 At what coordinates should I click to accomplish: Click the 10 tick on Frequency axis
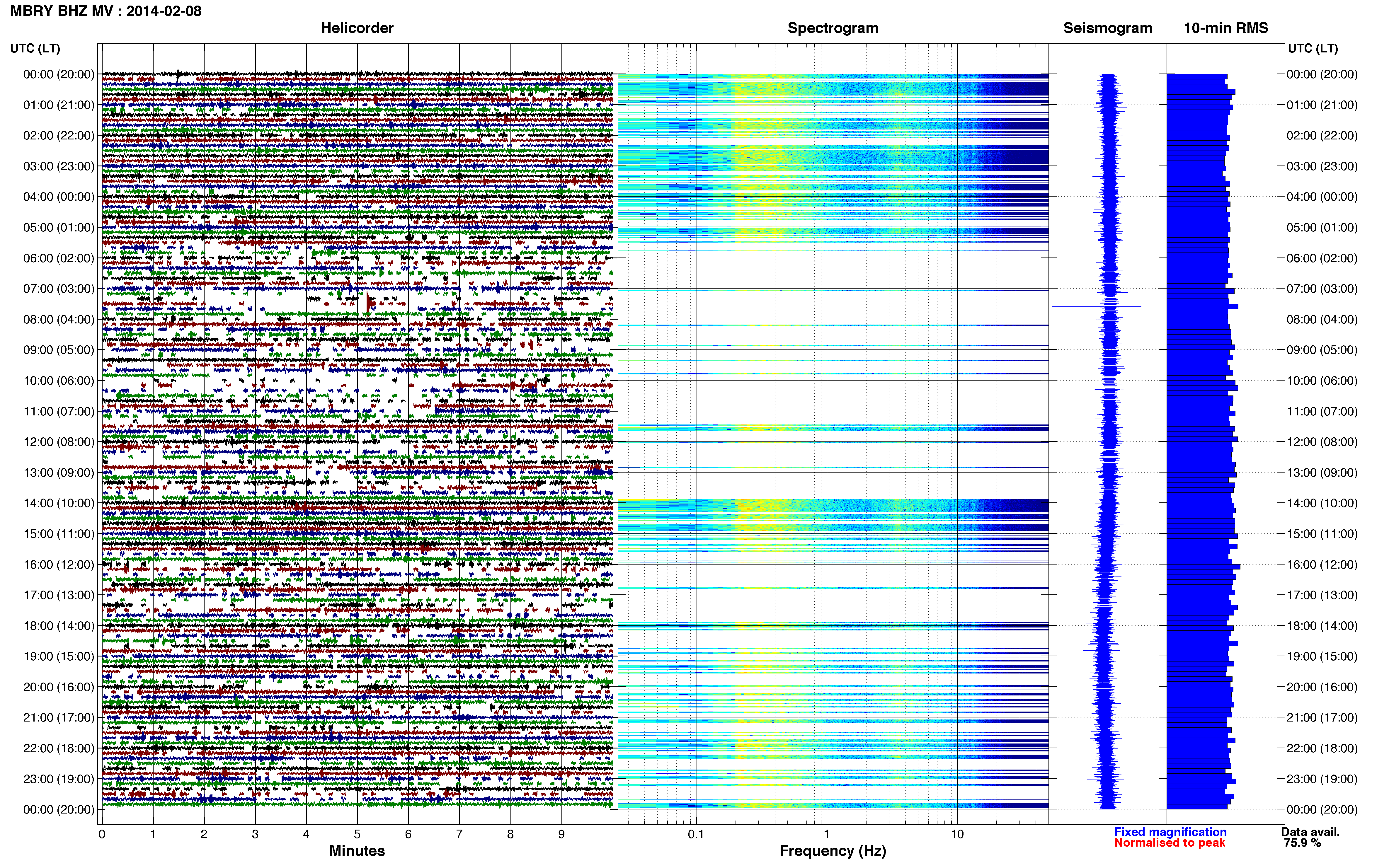(x=957, y=834)
